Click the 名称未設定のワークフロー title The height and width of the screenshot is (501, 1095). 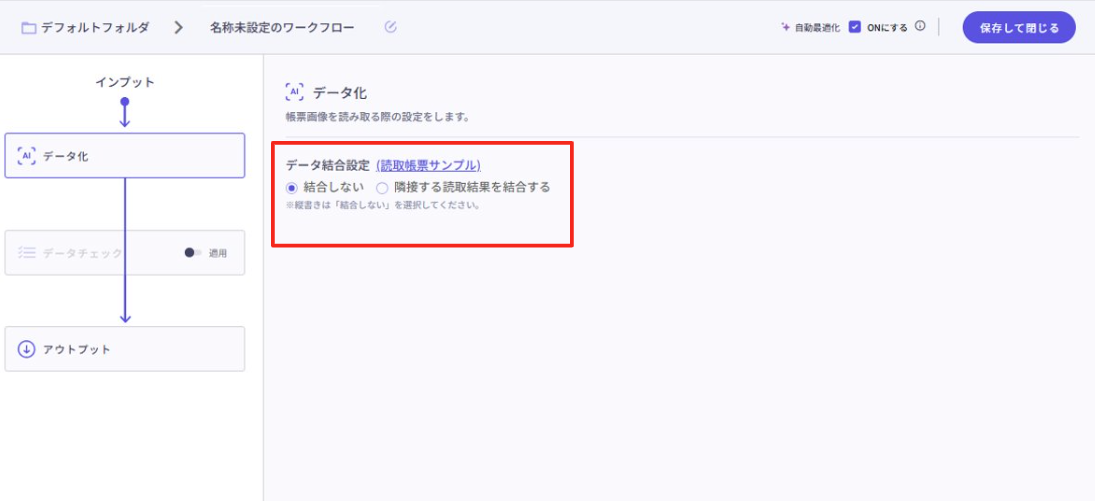pos(282,28)
